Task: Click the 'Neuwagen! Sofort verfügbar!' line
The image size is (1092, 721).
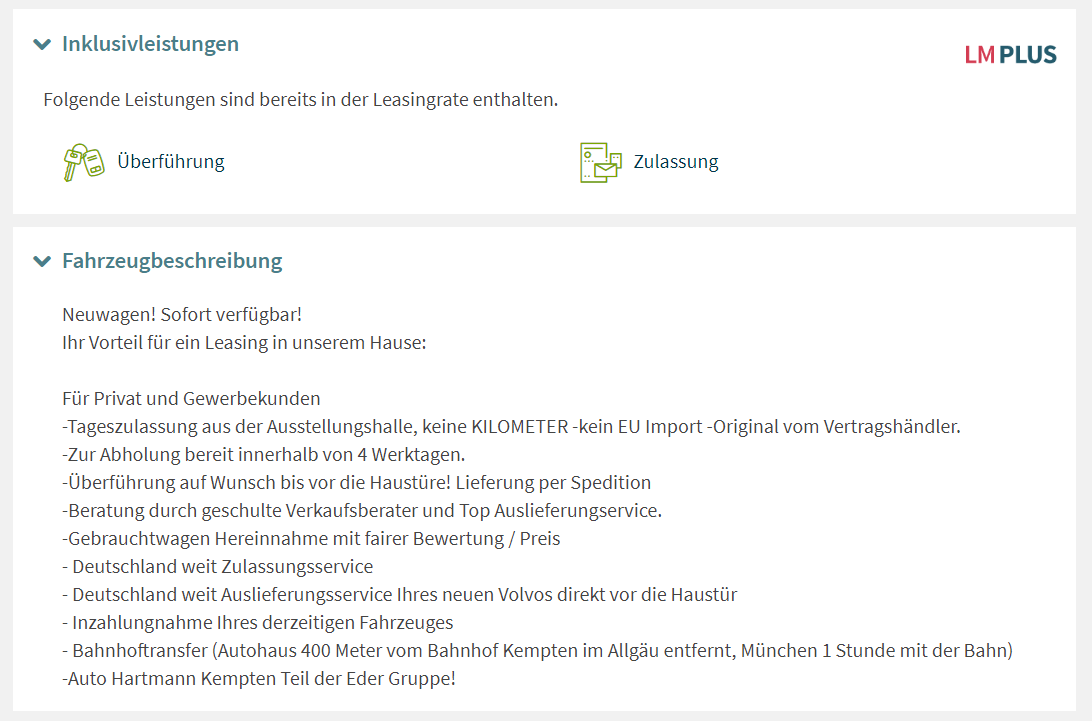Action: click(182, 314)
